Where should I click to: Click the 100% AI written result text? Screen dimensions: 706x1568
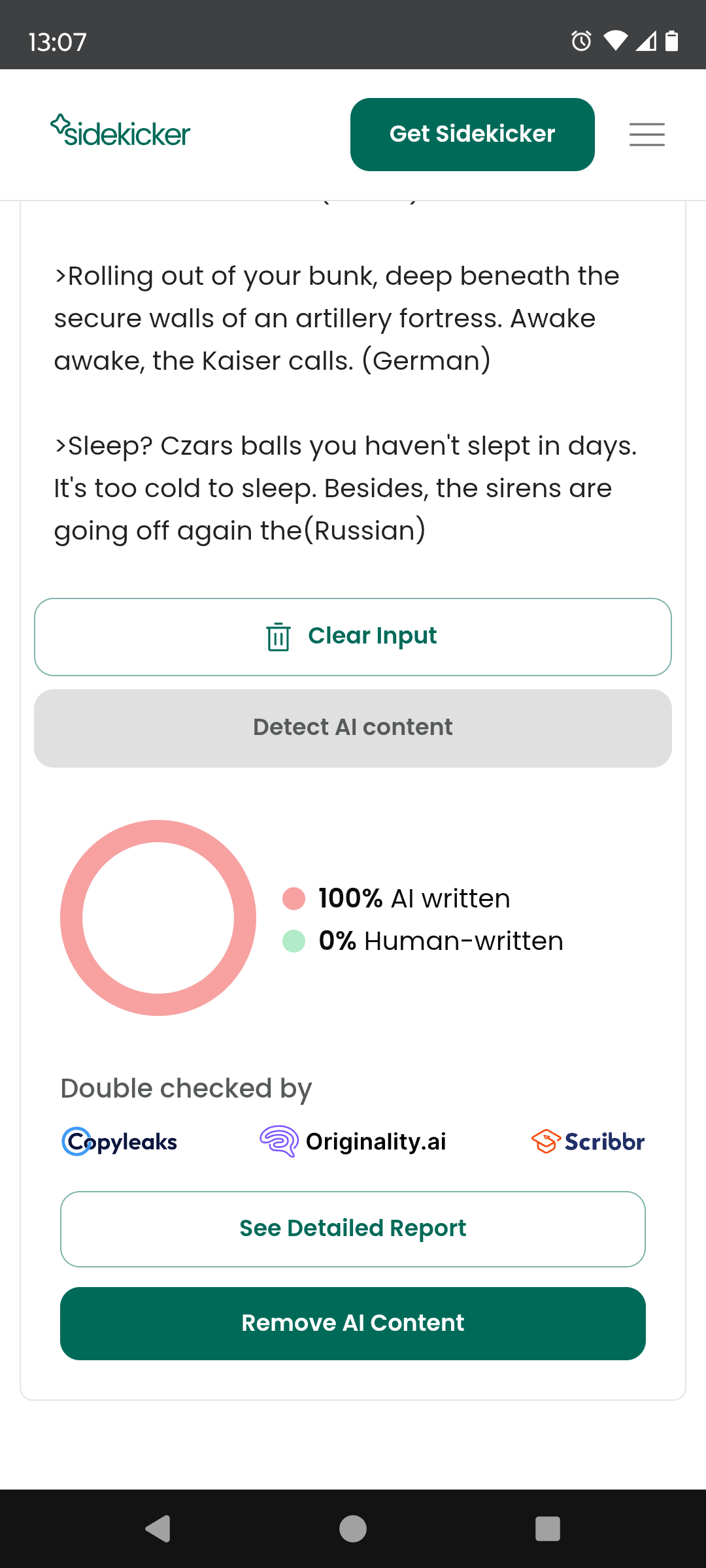pos(414,898)
